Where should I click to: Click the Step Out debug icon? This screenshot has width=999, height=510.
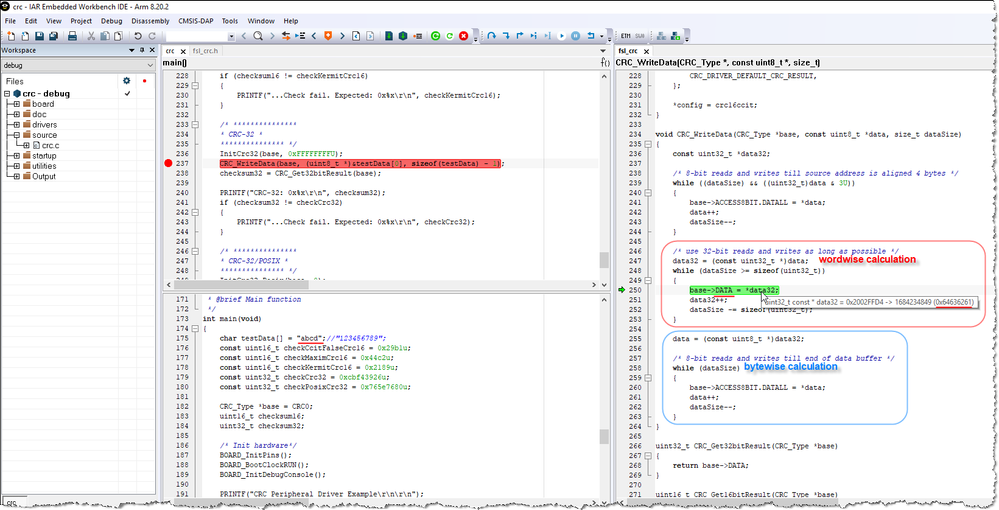tap(520, 36)
